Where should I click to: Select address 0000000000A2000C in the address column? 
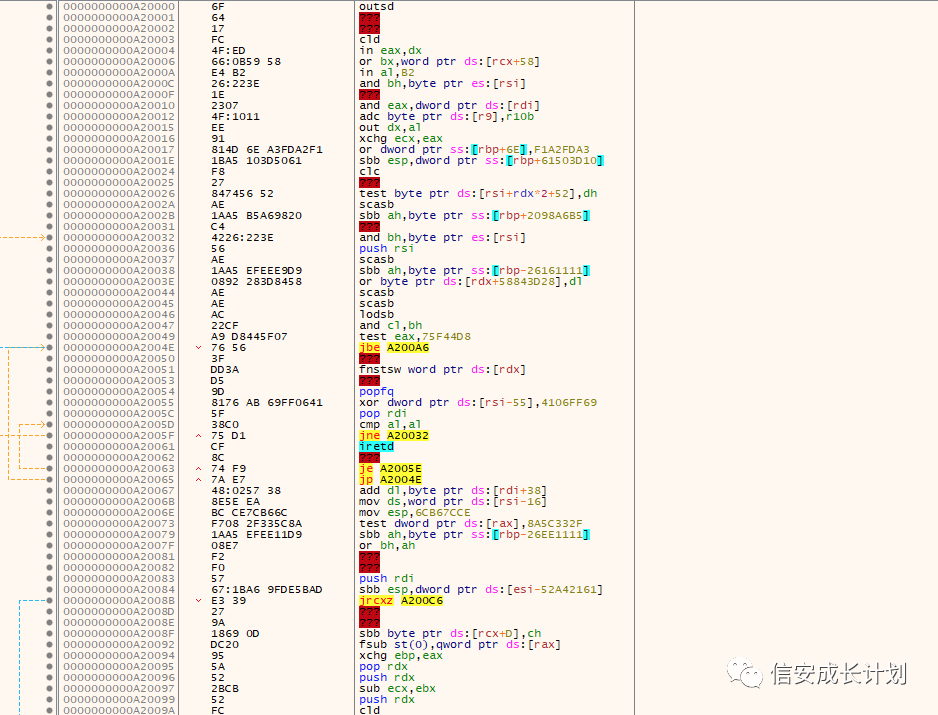click(119, 84)
